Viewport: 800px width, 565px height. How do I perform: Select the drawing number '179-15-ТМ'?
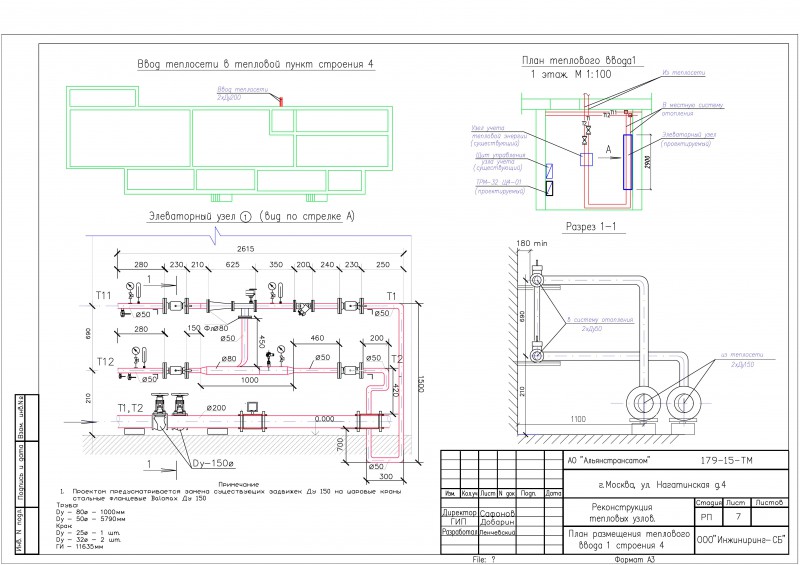[727, 460]
